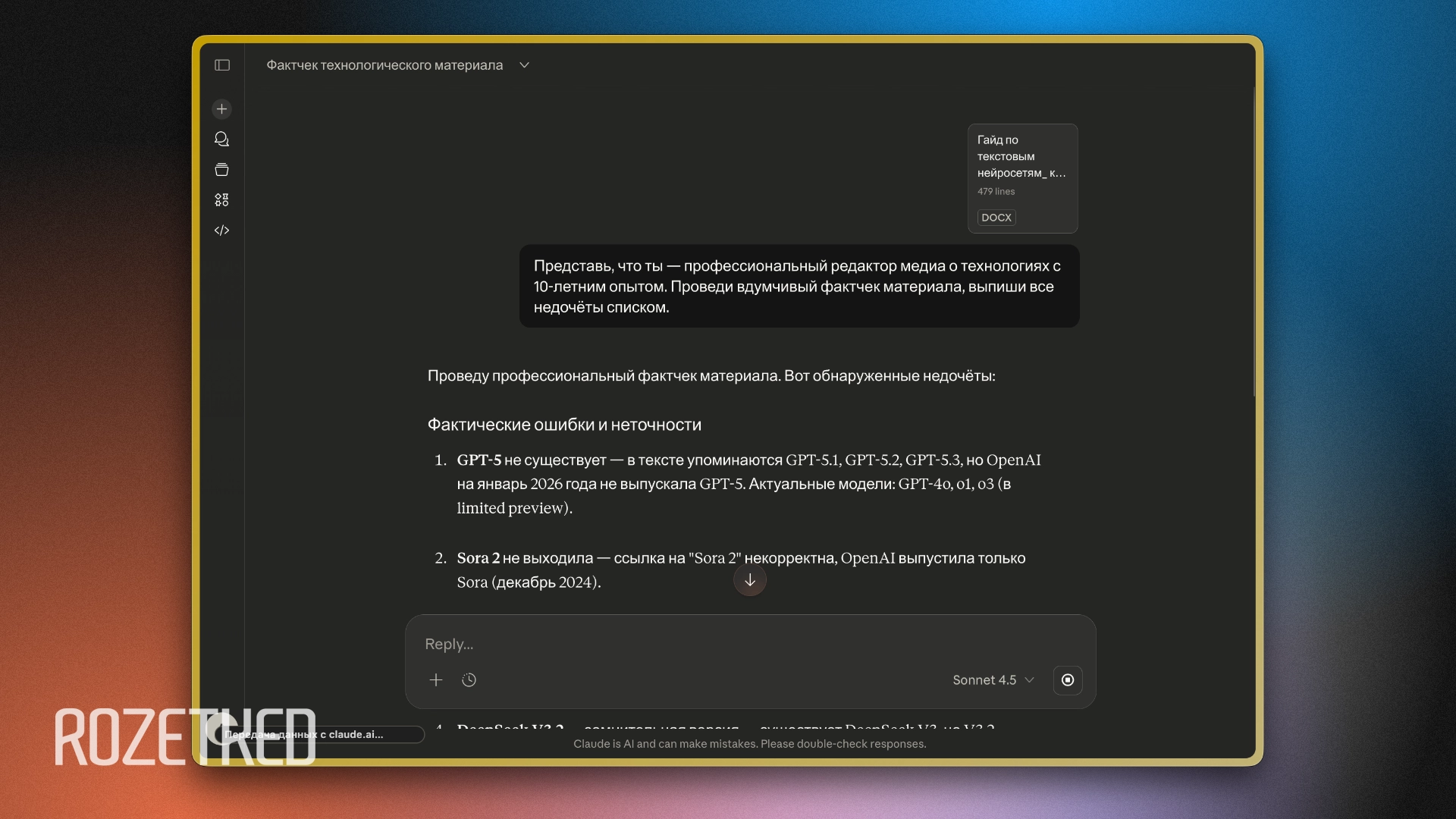Click heading Фактические ошибки и неточности
The height and width of the screenshot is (819, 1456).
(x=564, y=425)
